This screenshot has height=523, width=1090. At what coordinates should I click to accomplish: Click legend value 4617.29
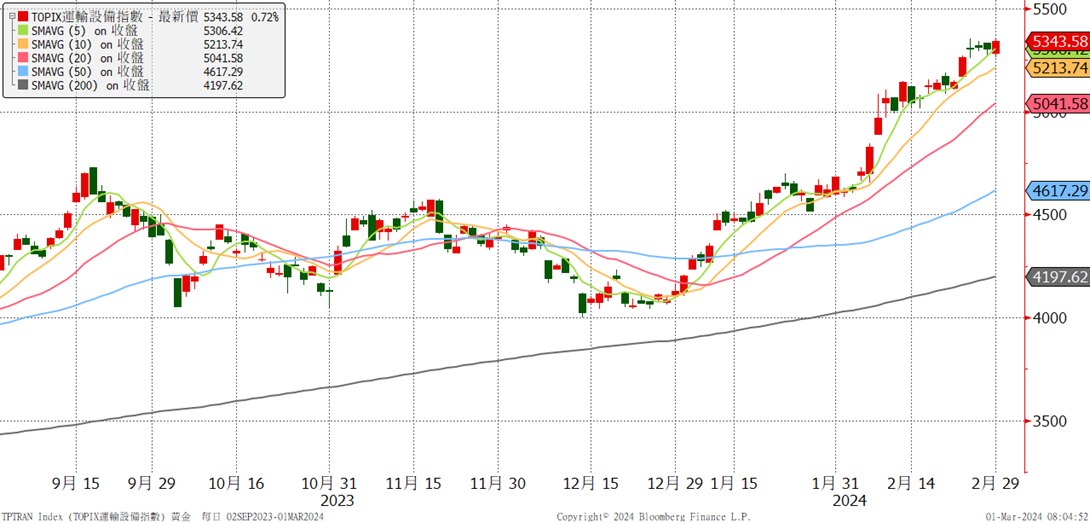[x=222, y=71]
